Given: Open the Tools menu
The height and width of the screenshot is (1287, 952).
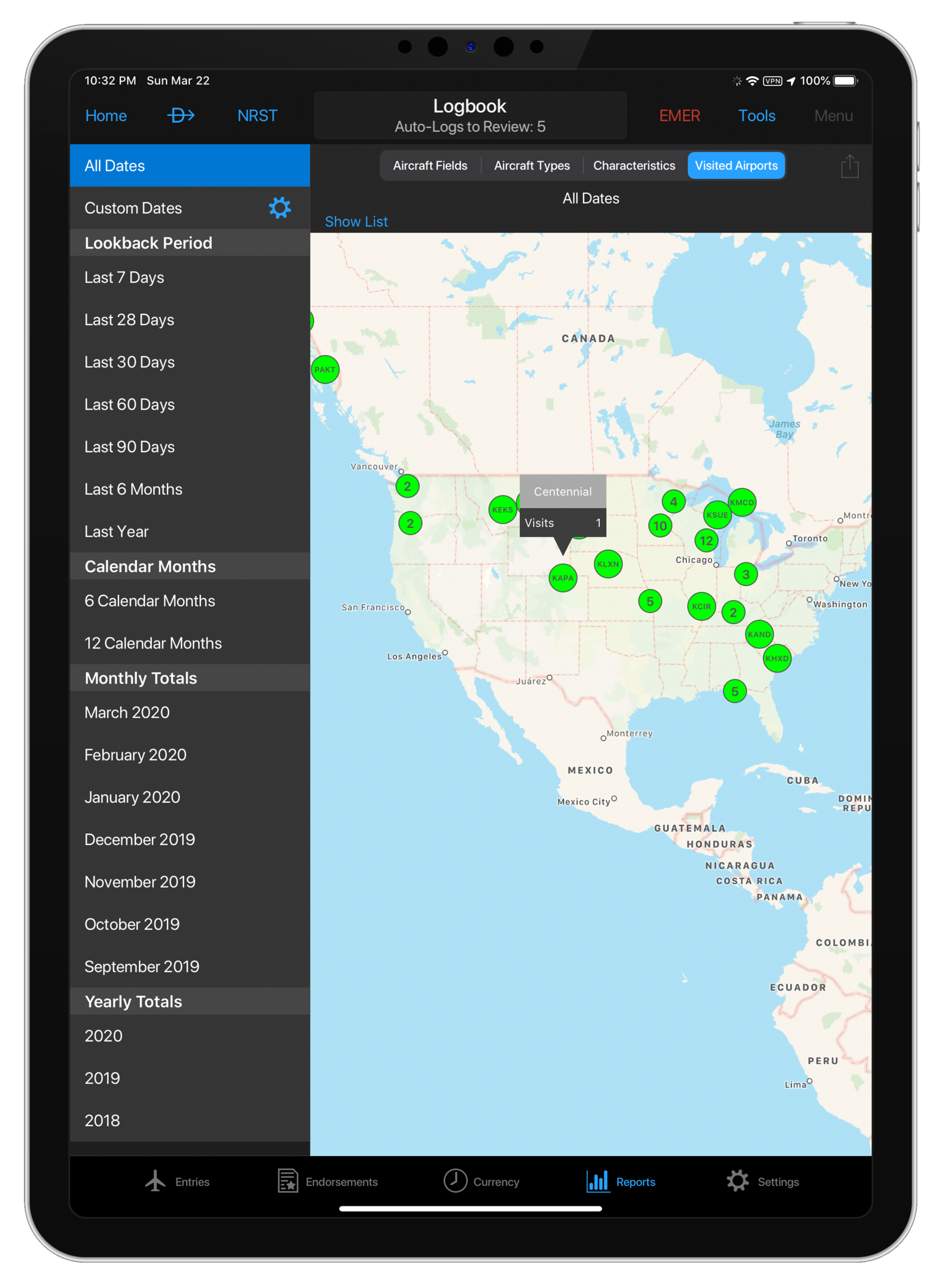Looking at the screenshot, I should click(x=756, y=116).
